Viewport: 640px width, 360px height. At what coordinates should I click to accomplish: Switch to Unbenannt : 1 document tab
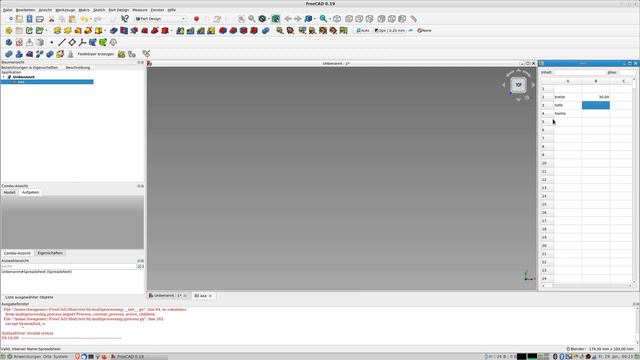click(x=167, y=296)
